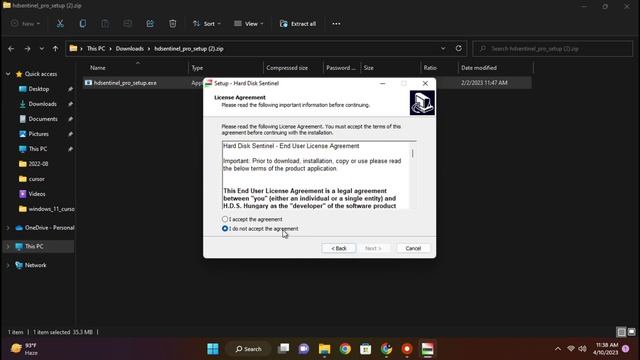Screen dimensions: 640x360
Task: Click the license text scrollbar thumb
Action: coord(412,153)
